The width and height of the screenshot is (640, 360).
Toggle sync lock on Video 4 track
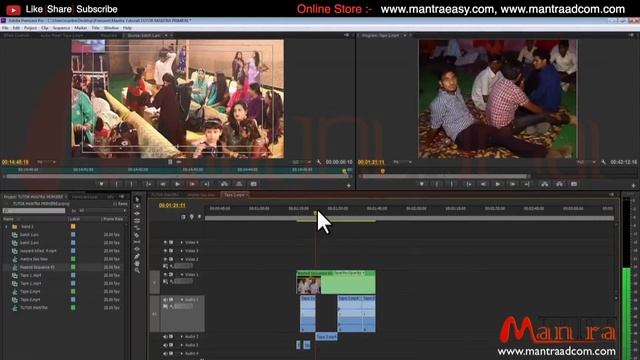171,242
